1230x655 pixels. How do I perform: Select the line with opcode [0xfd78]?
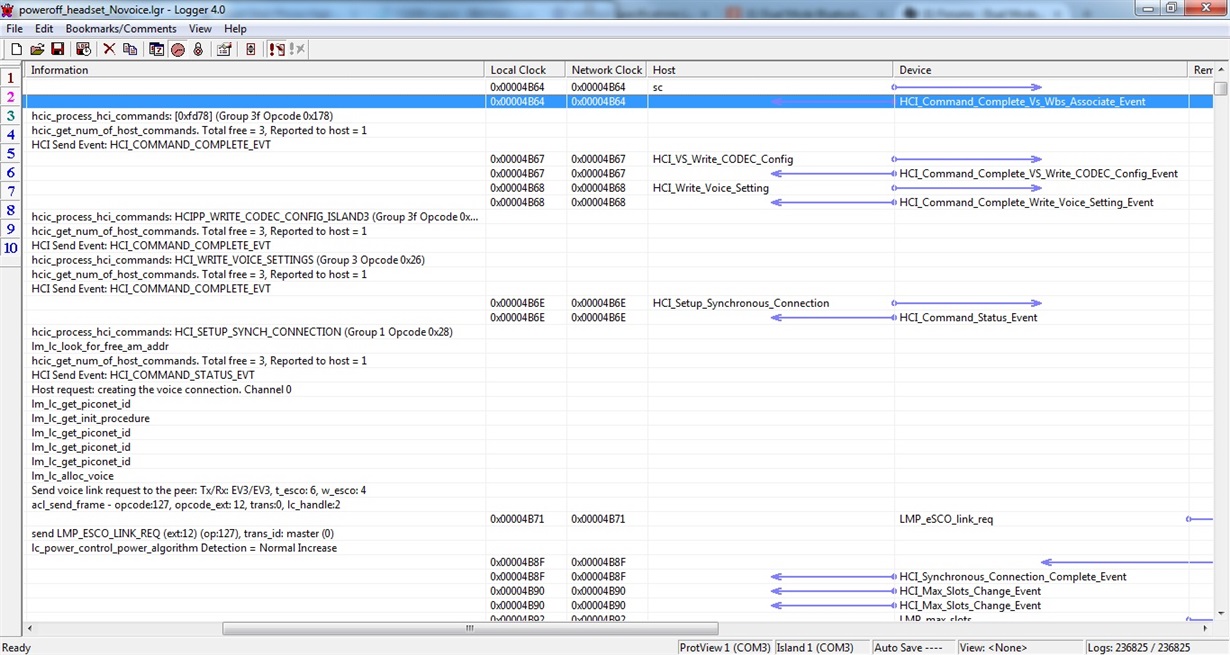(182, 116)
